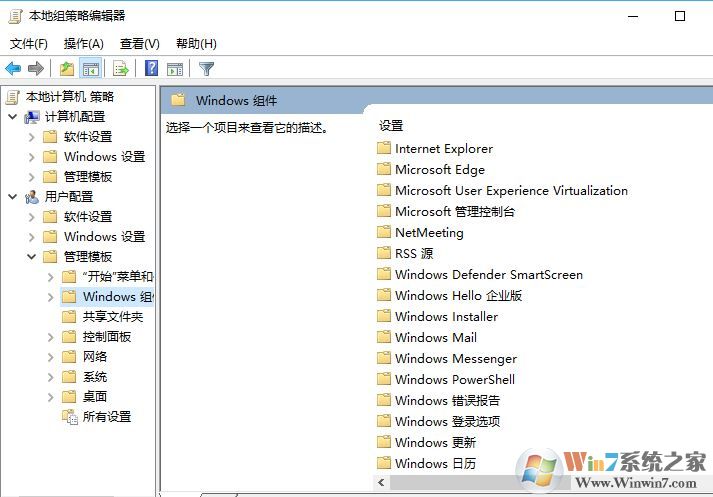Viewport: 713px width, 497px height.
Task: Click the Windows 组件 header folder icon
Action: coord(178,100)
